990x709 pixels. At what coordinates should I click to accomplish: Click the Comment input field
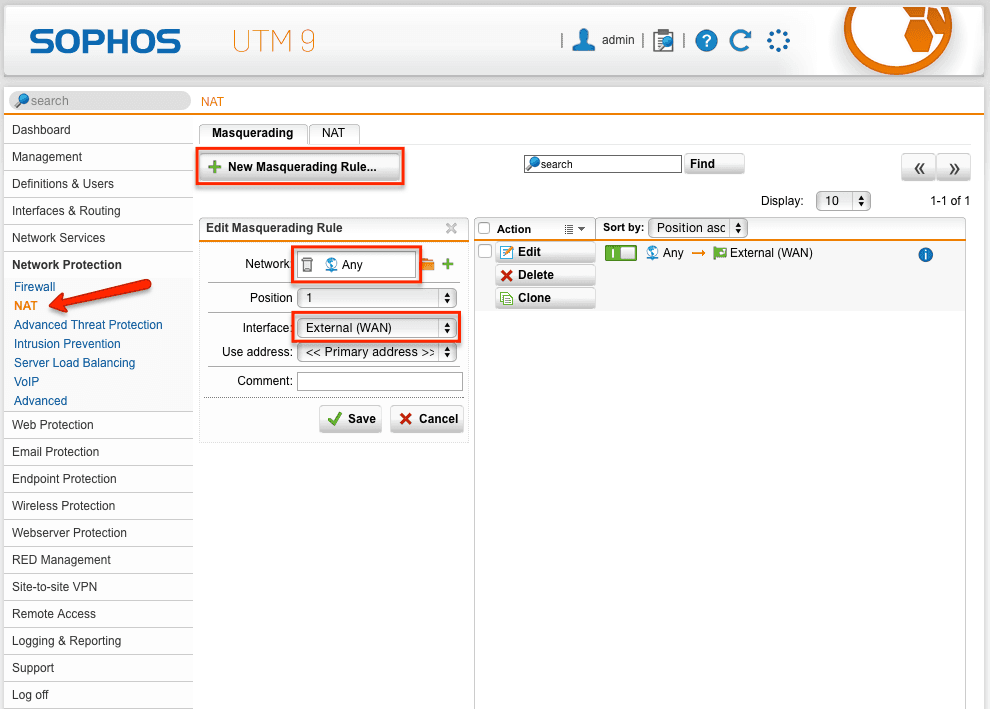[x=380, y=381]
